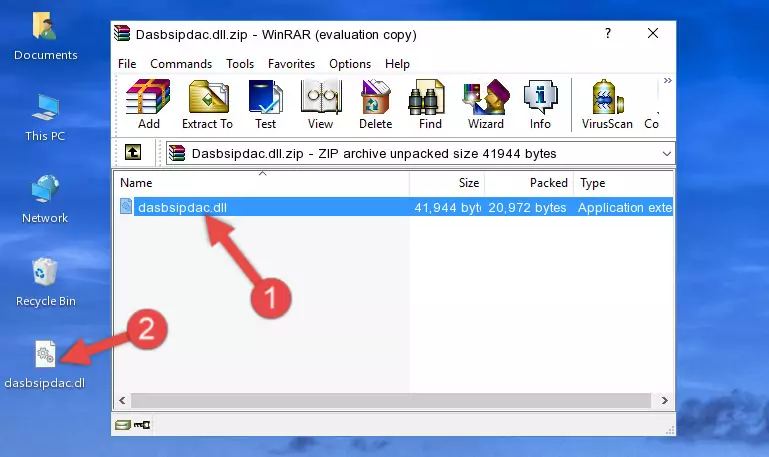Select dasbsipdac.dll in the archive list
769x457 pixels.
(182, 207)
